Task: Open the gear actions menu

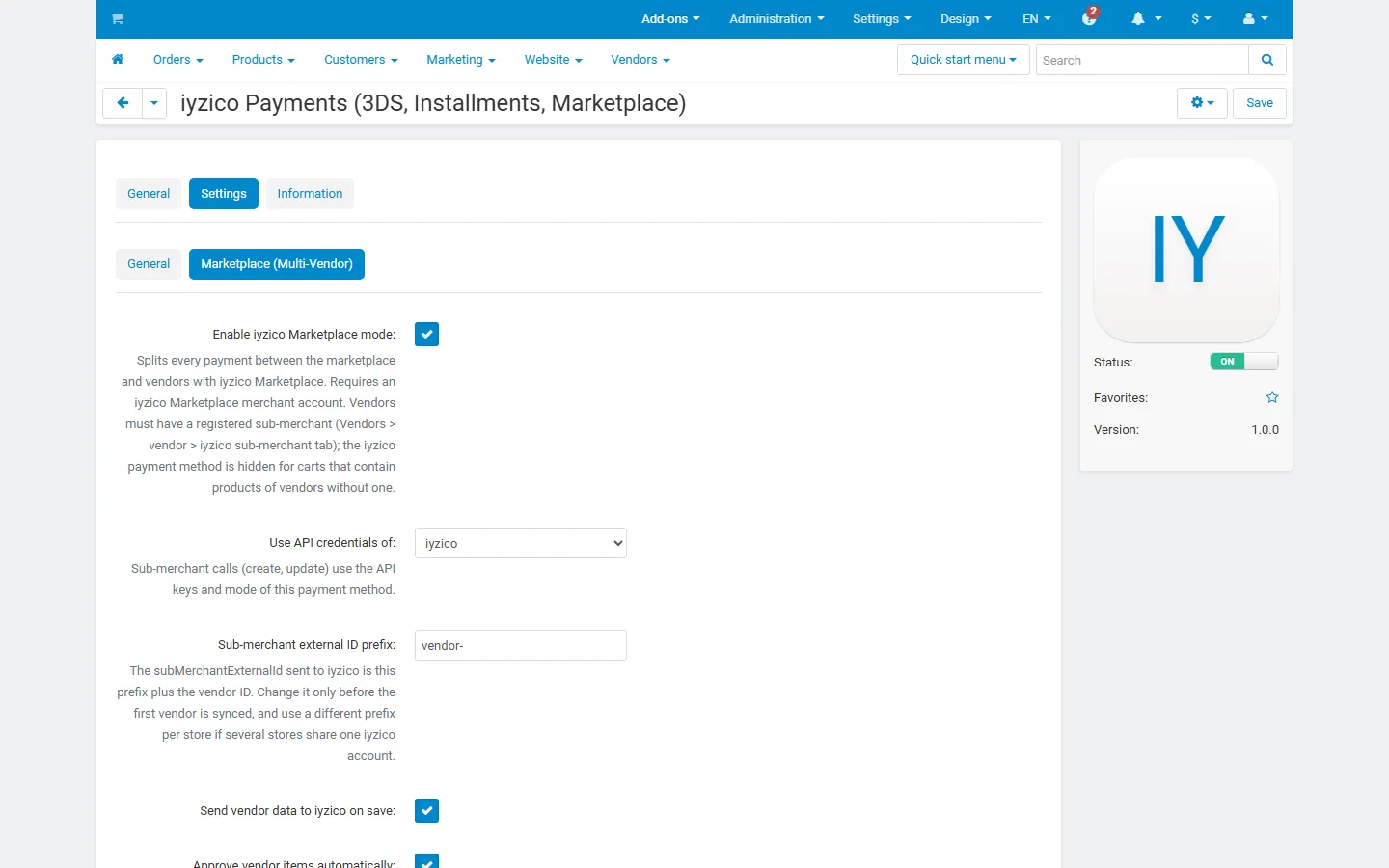Action: coord(1202,103)
